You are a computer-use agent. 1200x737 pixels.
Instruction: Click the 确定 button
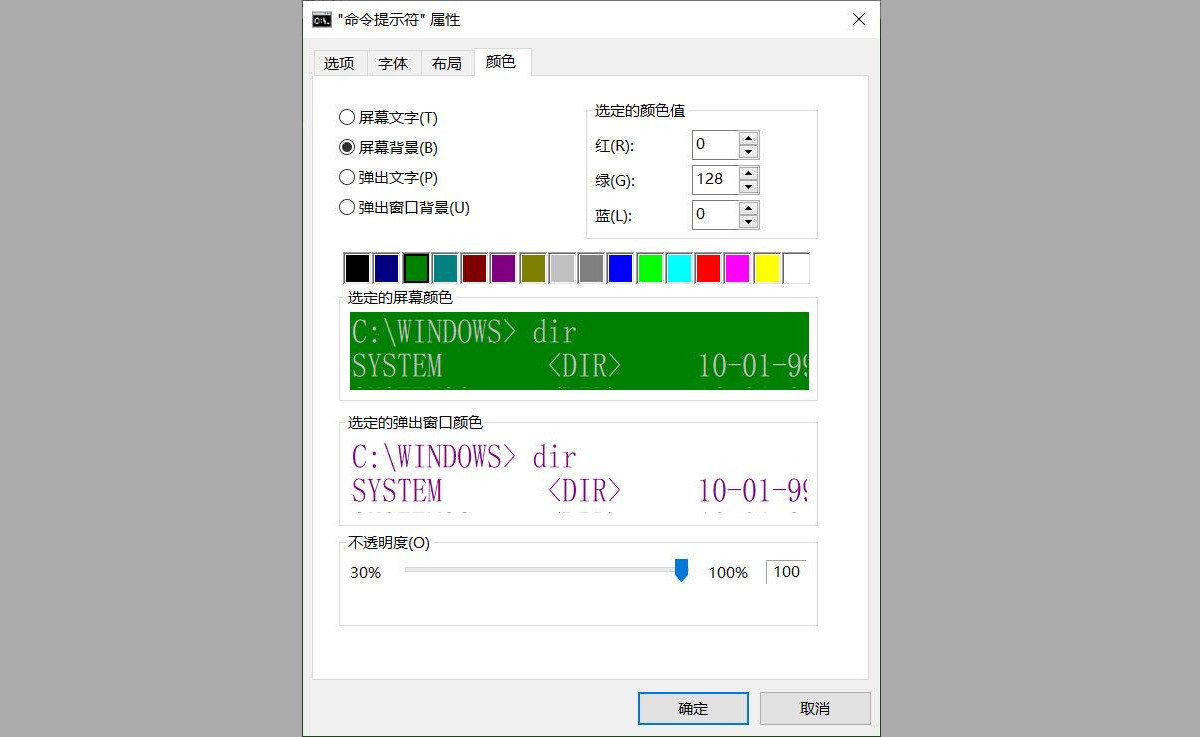(x=692, y=708)
